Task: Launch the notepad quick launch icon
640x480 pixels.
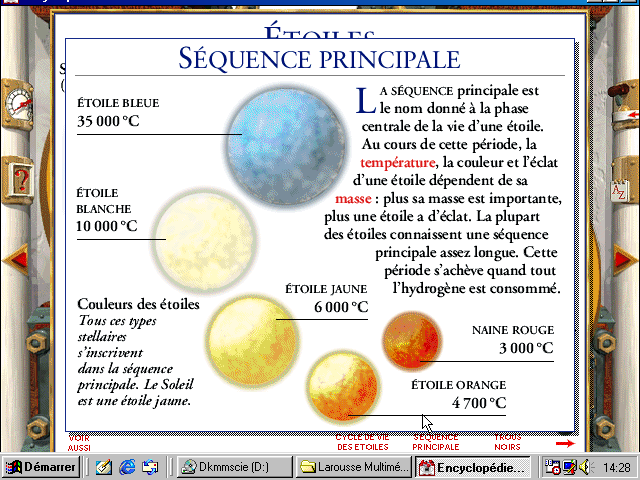Action: (x=104, y=467)
